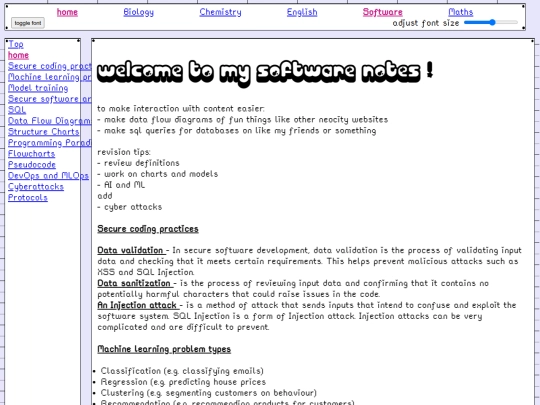Image resolution: width=540 pixels, height=405 pixels.
Task: Open the Software nav link
Action: (383, 12)
